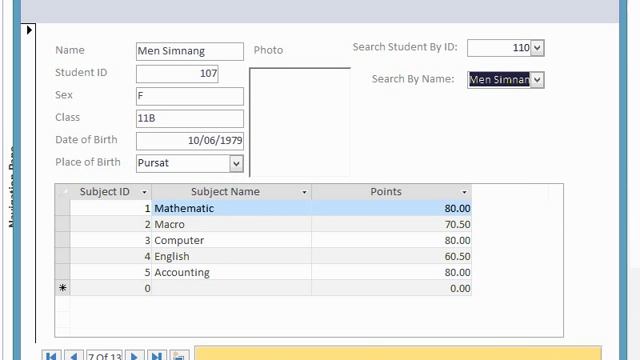Click the select-all corner of subform datasheet

coord(62,192)
